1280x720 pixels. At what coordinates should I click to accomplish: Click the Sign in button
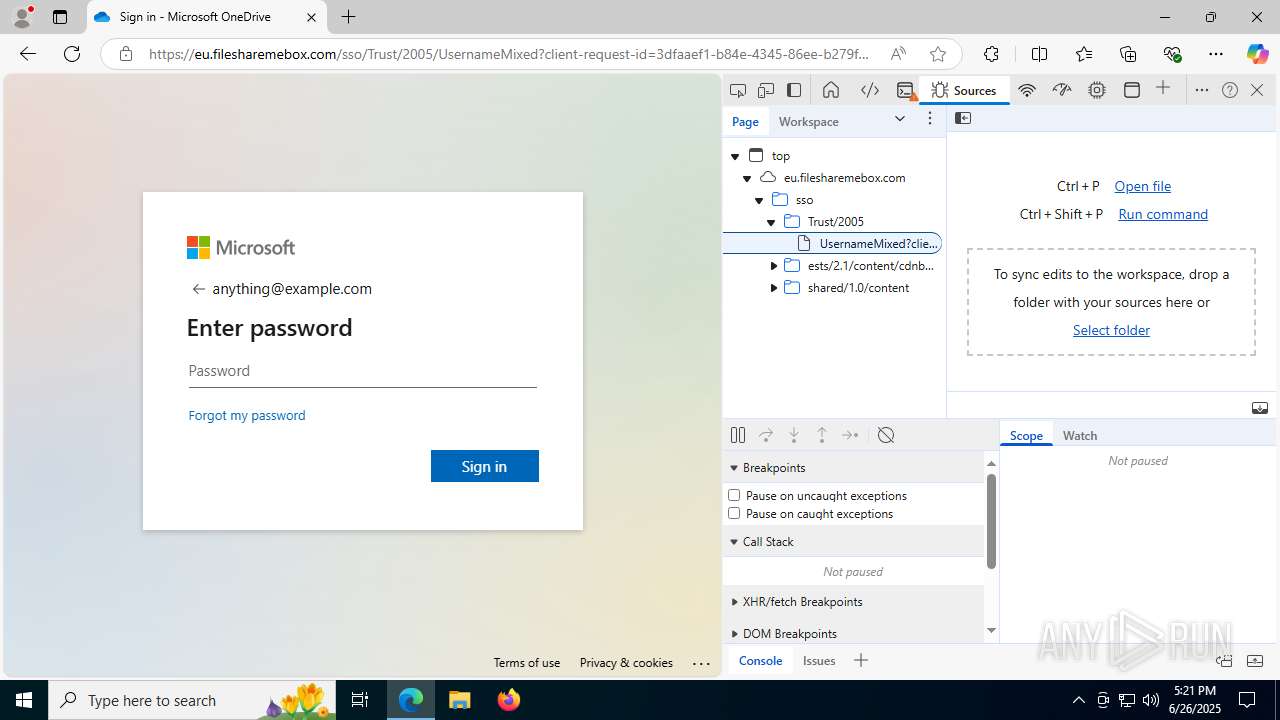(x=485, y=466)
